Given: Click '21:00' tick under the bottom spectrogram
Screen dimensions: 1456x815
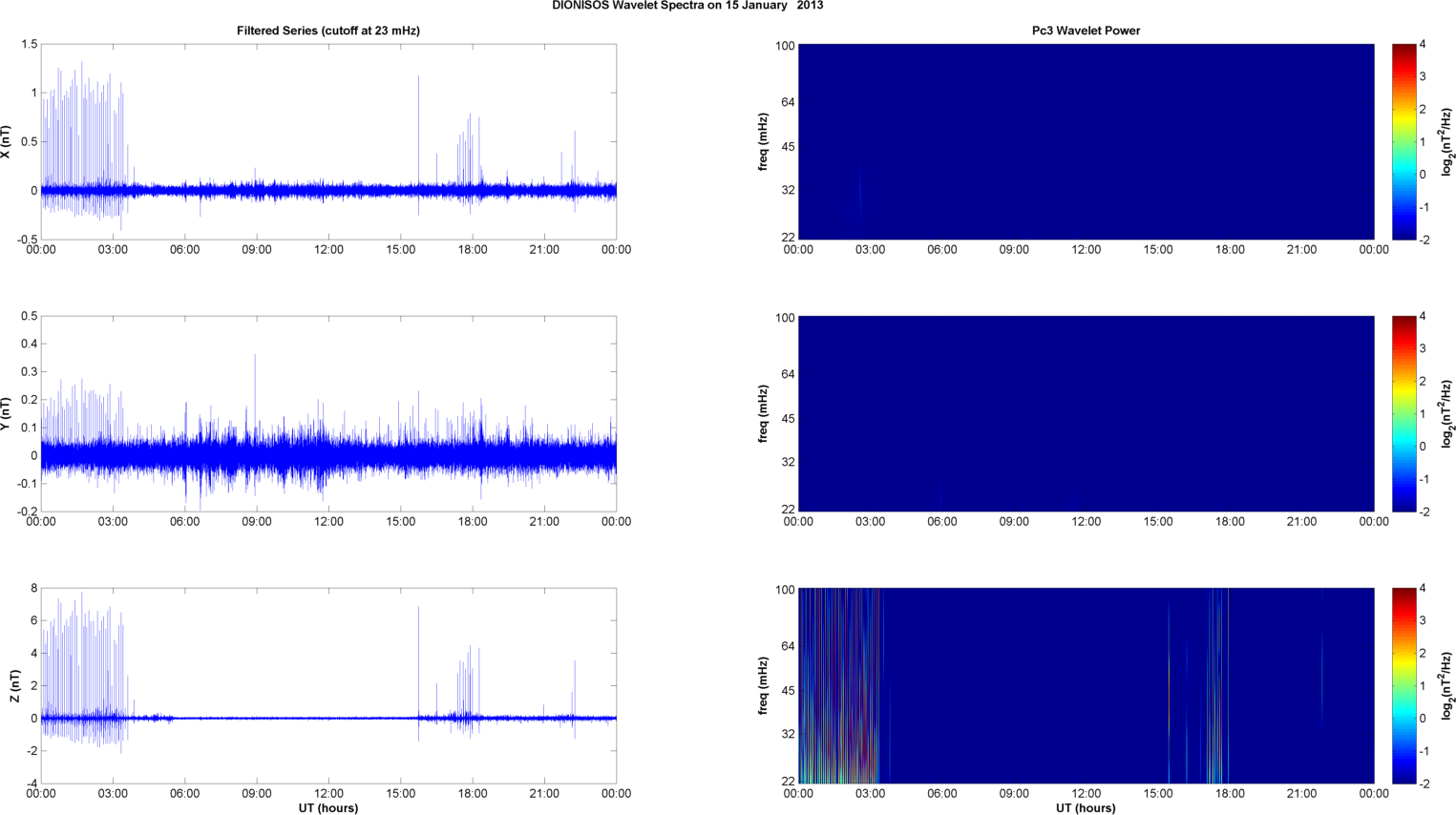Looking at the screenshot, I should (1302, 794).
